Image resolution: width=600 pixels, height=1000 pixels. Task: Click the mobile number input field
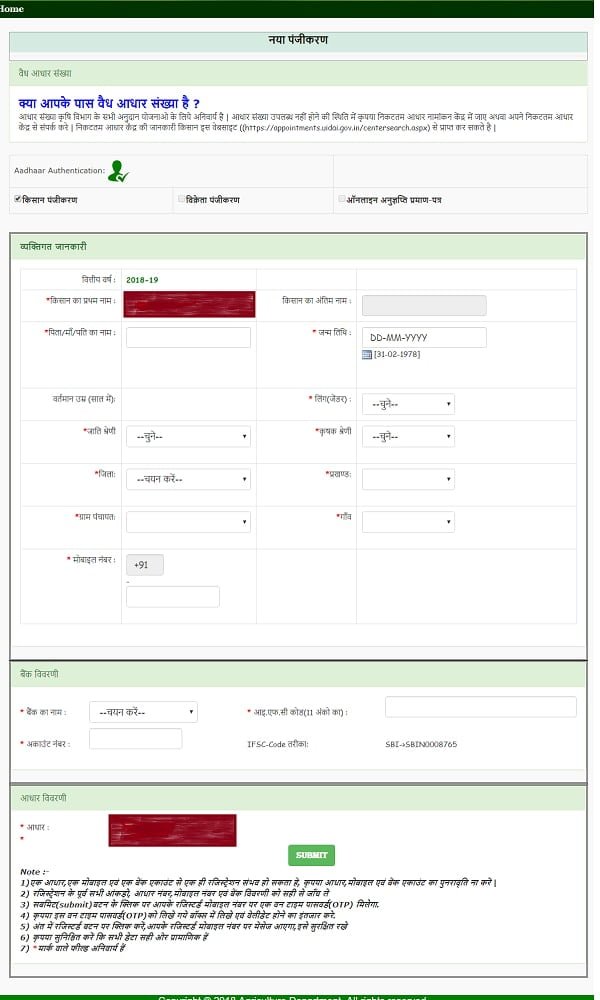(x=173, y=597)
